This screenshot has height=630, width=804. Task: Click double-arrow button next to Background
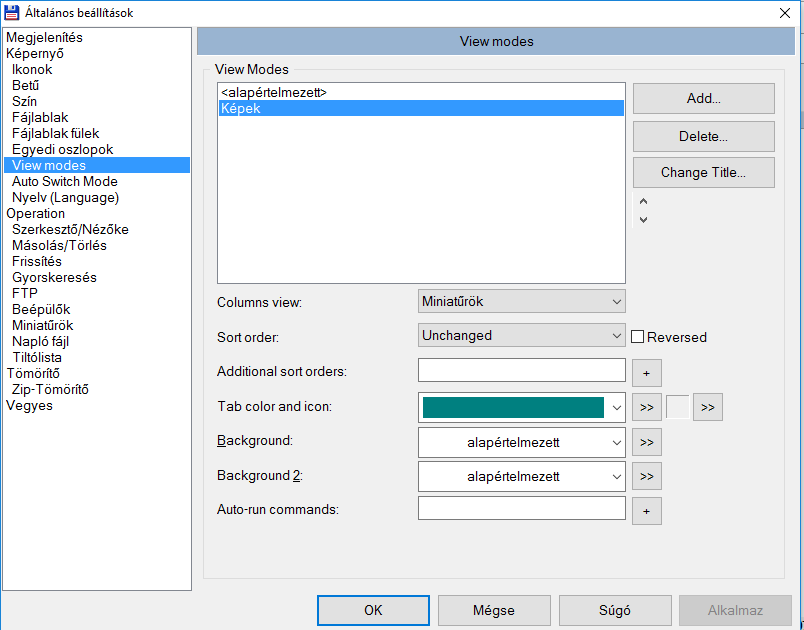pyautogui.click(x=646, y=442)
